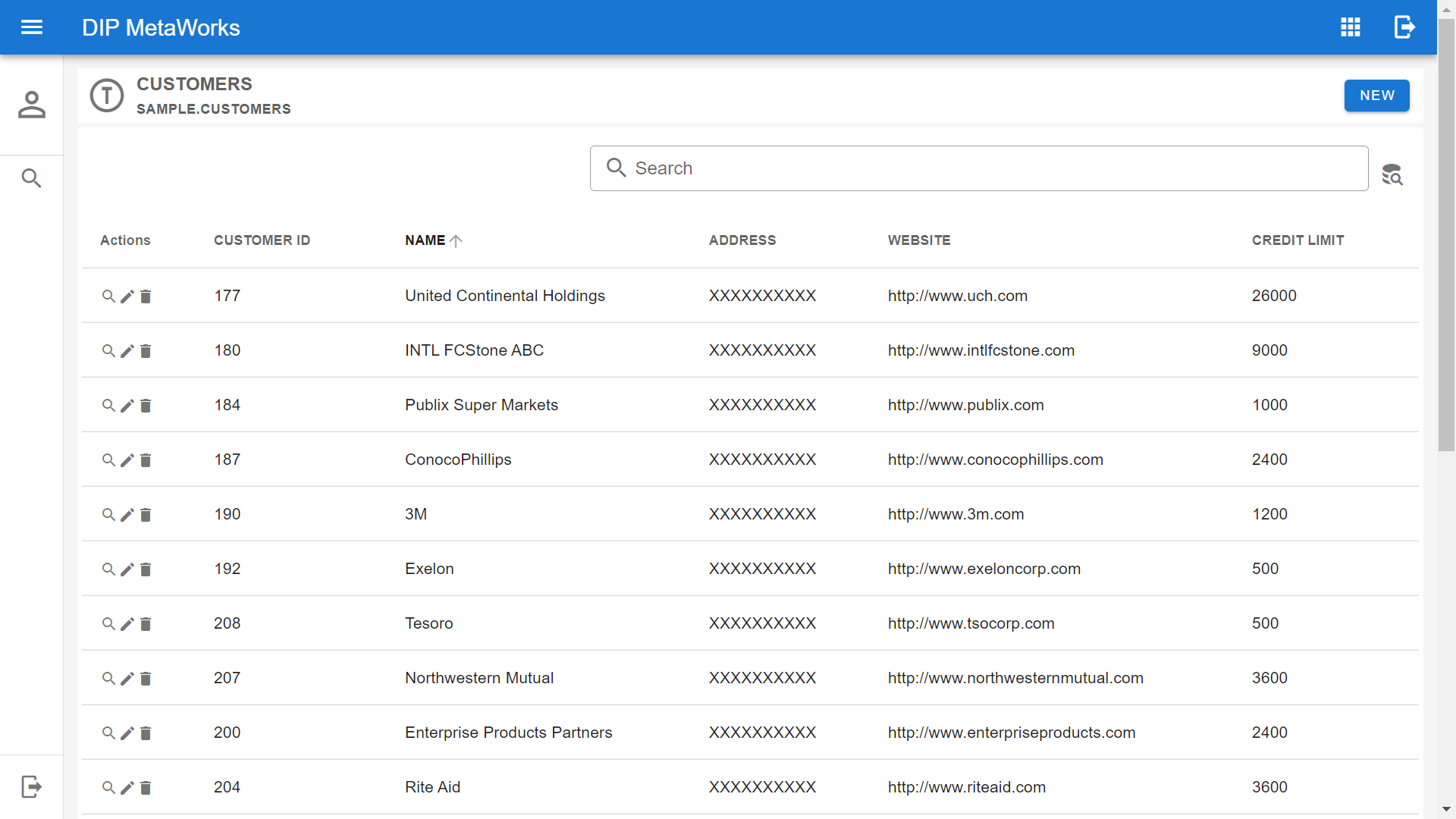
Task: Sort by ADDRESS column header
Action: pos(742,240)
